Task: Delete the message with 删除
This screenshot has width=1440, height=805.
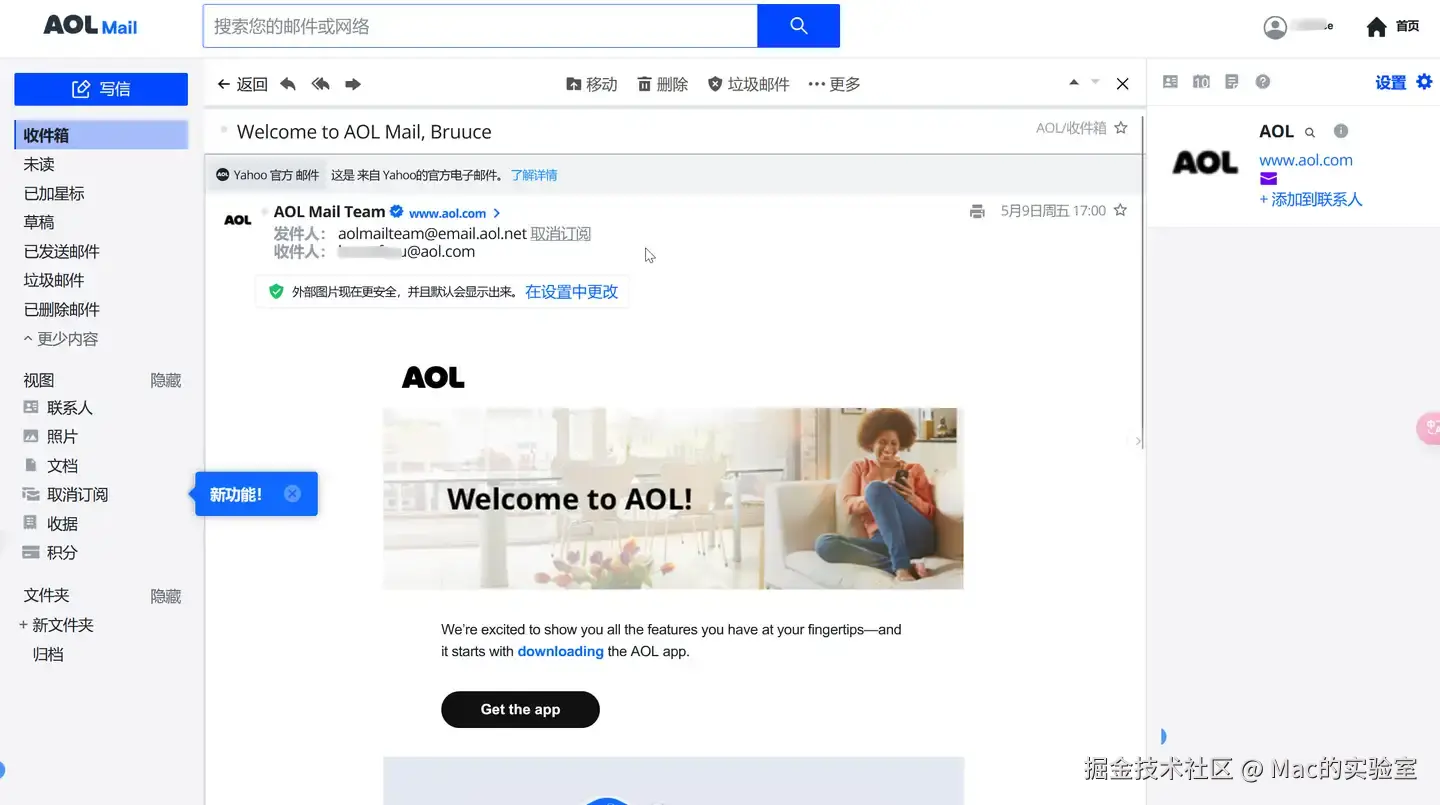Action: pyautogui.click(x=663, y=84)
